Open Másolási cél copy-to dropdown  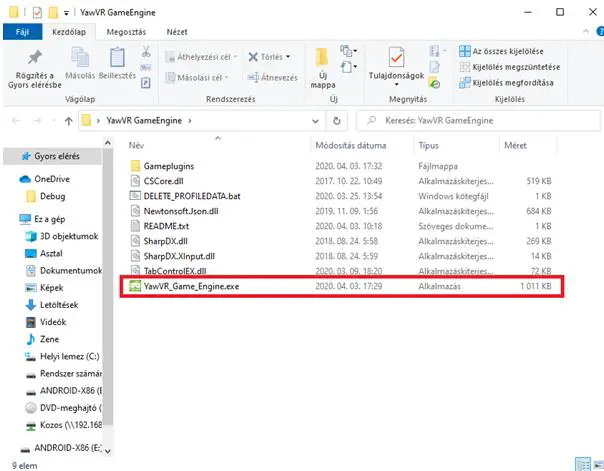point(197,78)
